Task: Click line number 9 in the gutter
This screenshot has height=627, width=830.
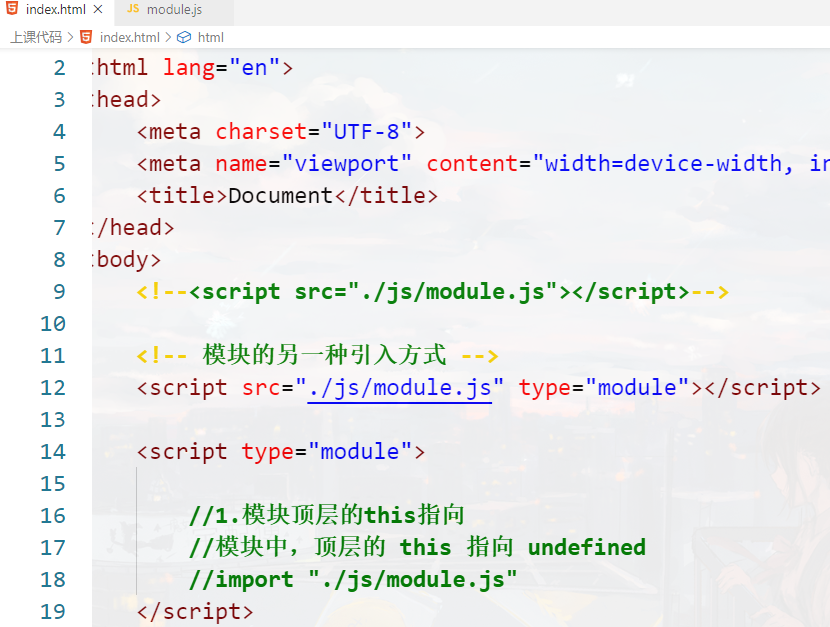Action: [59, 292]
